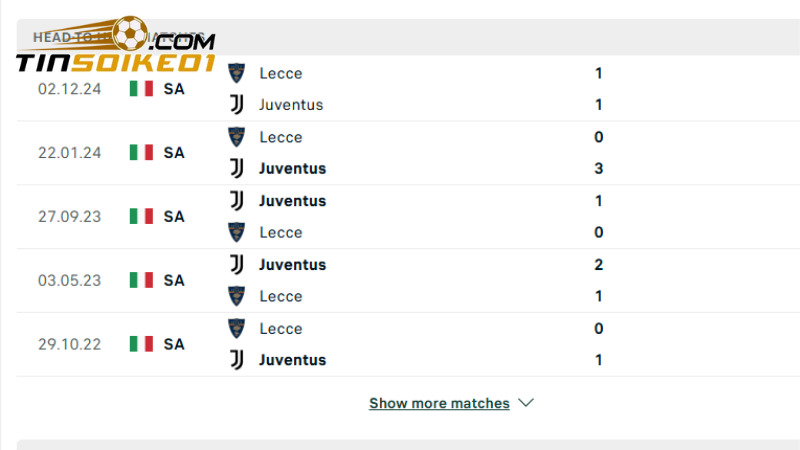The image size is (800, 450).
Task: Click Italy flag beside 22.01.24 date
Action: (x=141, y=152)
